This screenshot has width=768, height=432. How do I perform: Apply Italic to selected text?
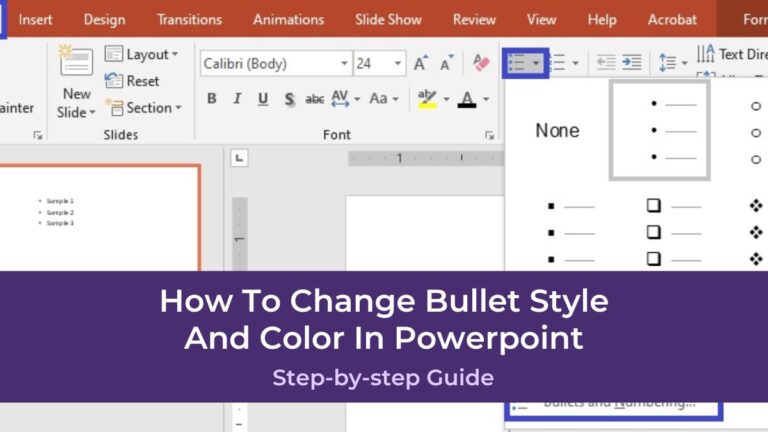[x=237, y=99]
